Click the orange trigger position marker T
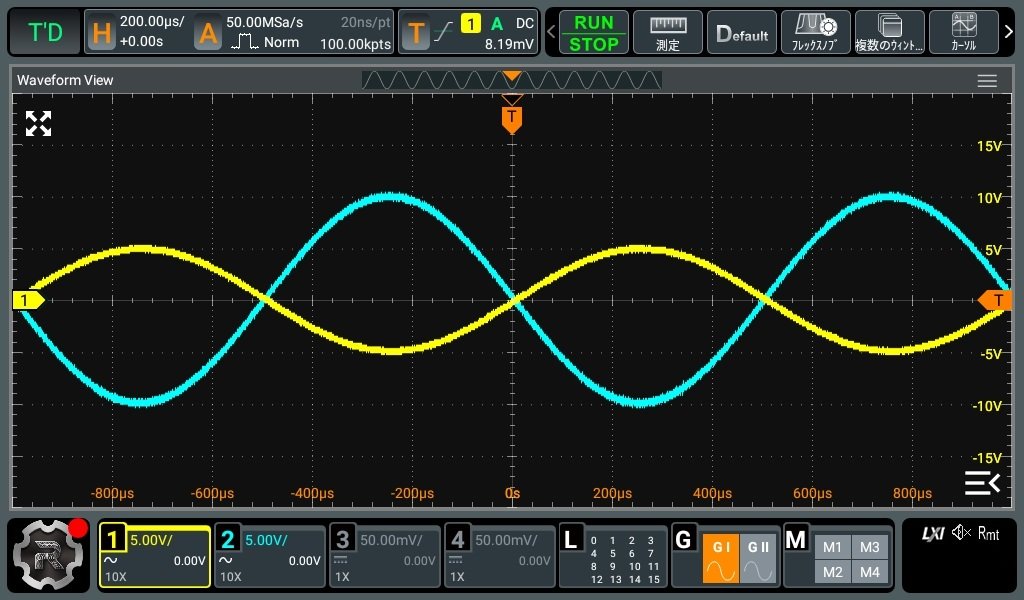This screenshot has height=600, width=1024. point(511,119)
